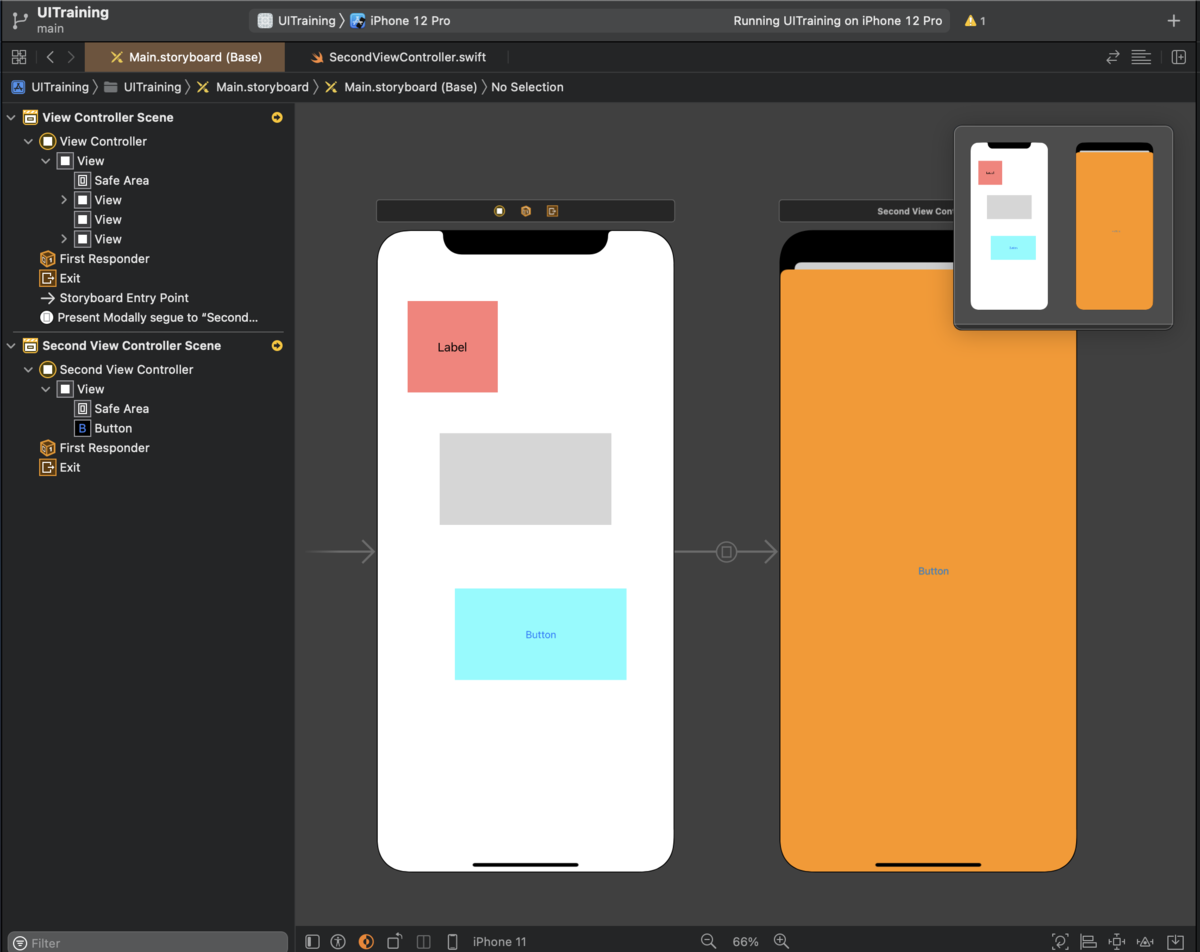Collapse View under Second View Controller
The height and width of the screenshot is (952, 1200).
coord(46,389)
